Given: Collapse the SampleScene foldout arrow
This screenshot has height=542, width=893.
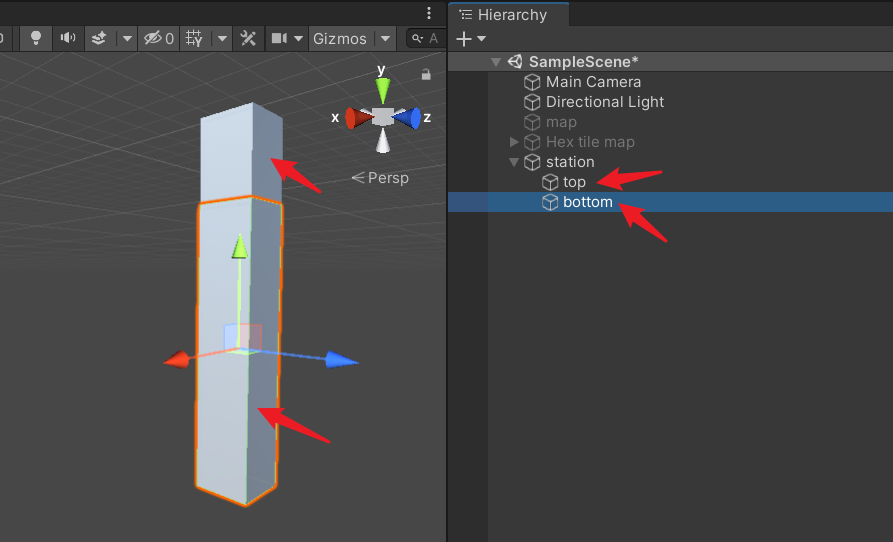Looking at the screenshot, I should pos(496,61).
